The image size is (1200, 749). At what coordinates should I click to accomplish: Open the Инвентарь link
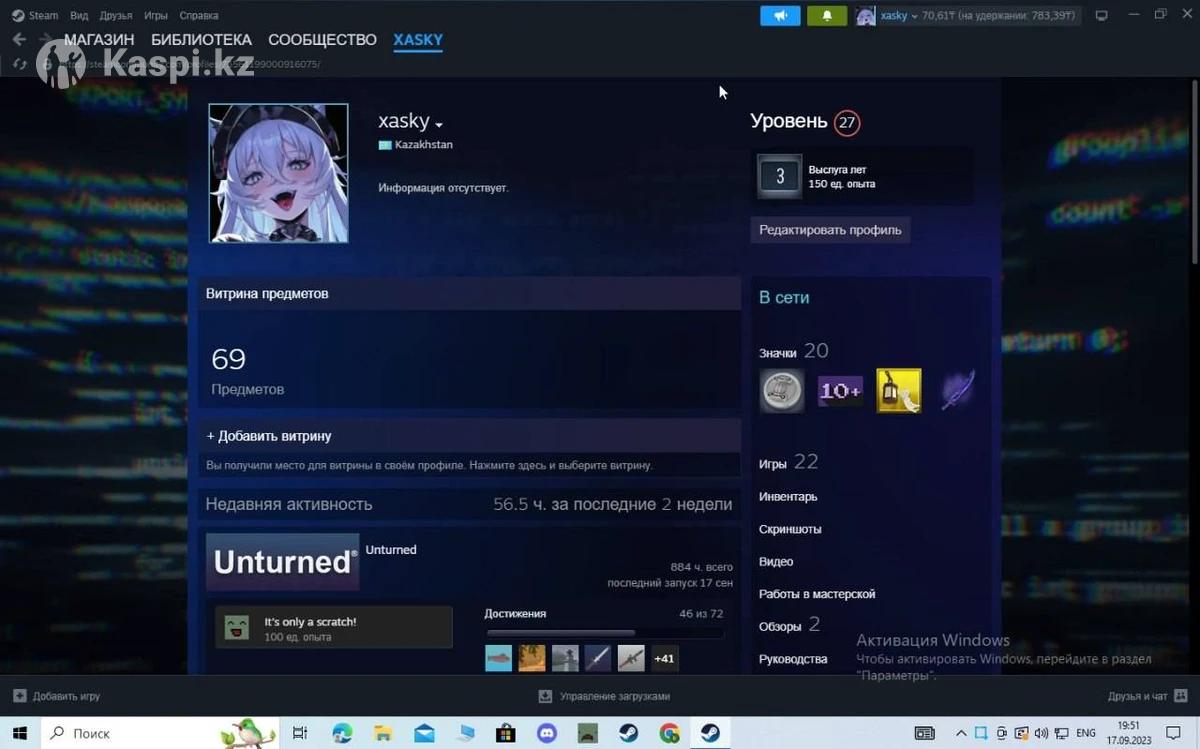coord(788,497)
